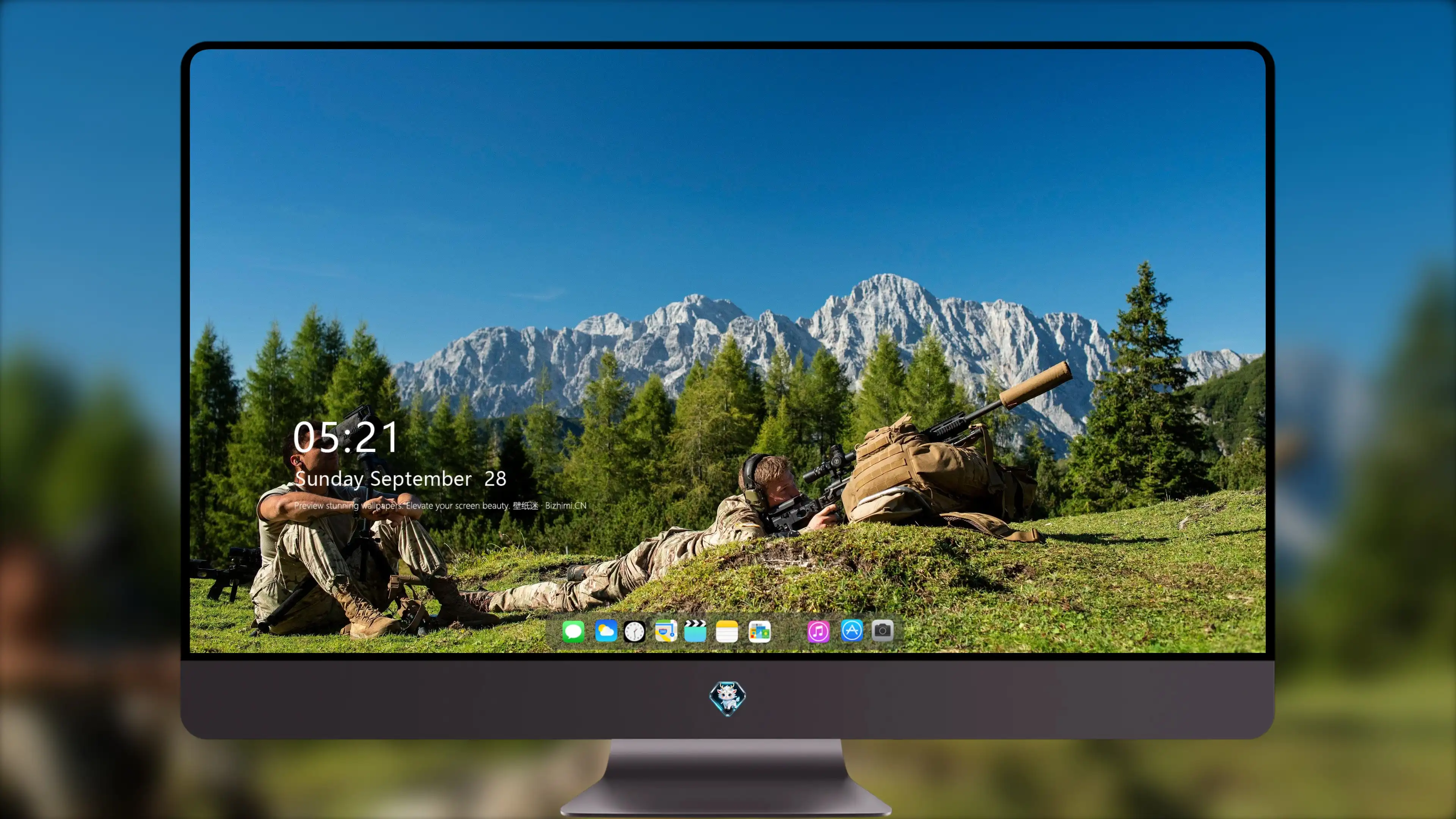Screen dimensions: 1456x819
Task: Open the Maps app in the dock
Action: [x=666, y=631]
